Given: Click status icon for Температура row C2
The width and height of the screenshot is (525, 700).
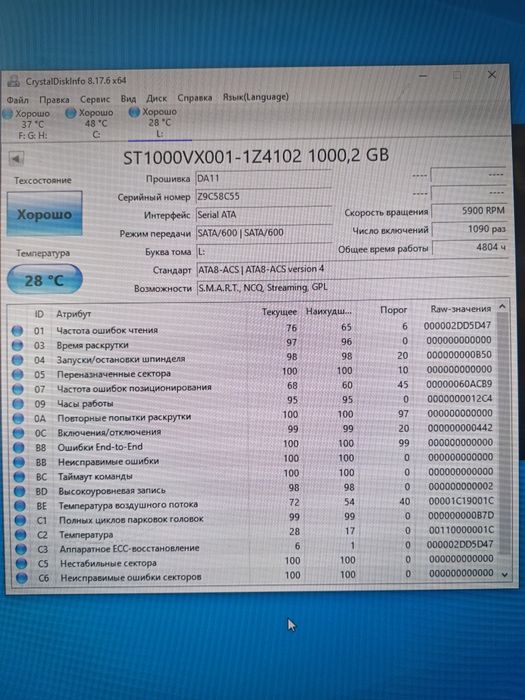Looking at the screenshot, I should point(21,535).
